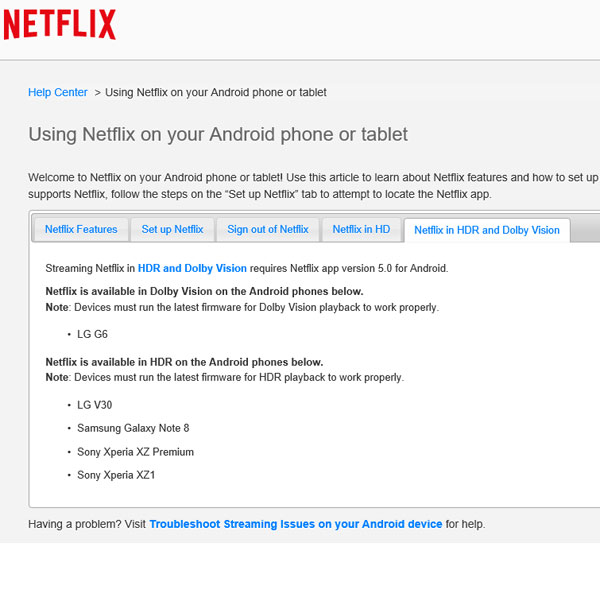Click the LG V30 list entry
This screenshot has width=600, height=600.
tap(99, 405)
